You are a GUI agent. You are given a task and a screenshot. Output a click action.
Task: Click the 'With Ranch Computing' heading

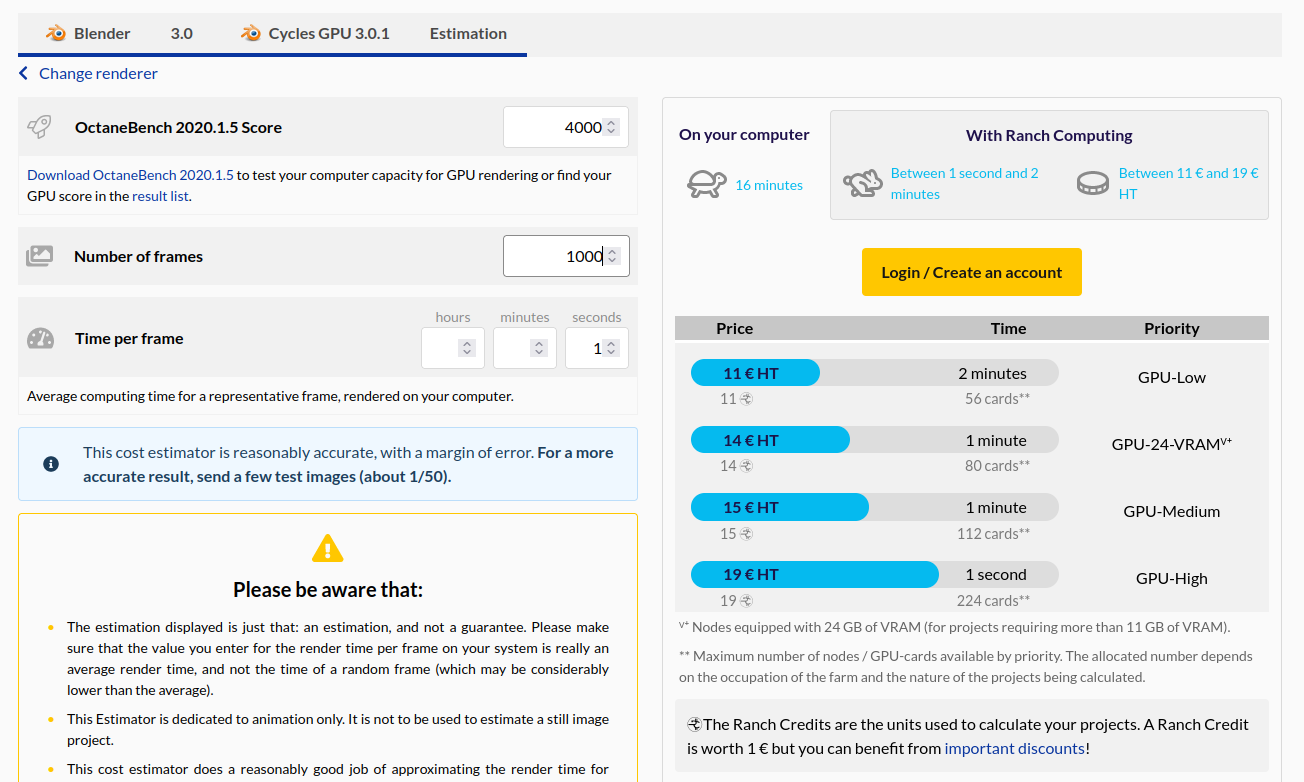[x=1049, y=135]
